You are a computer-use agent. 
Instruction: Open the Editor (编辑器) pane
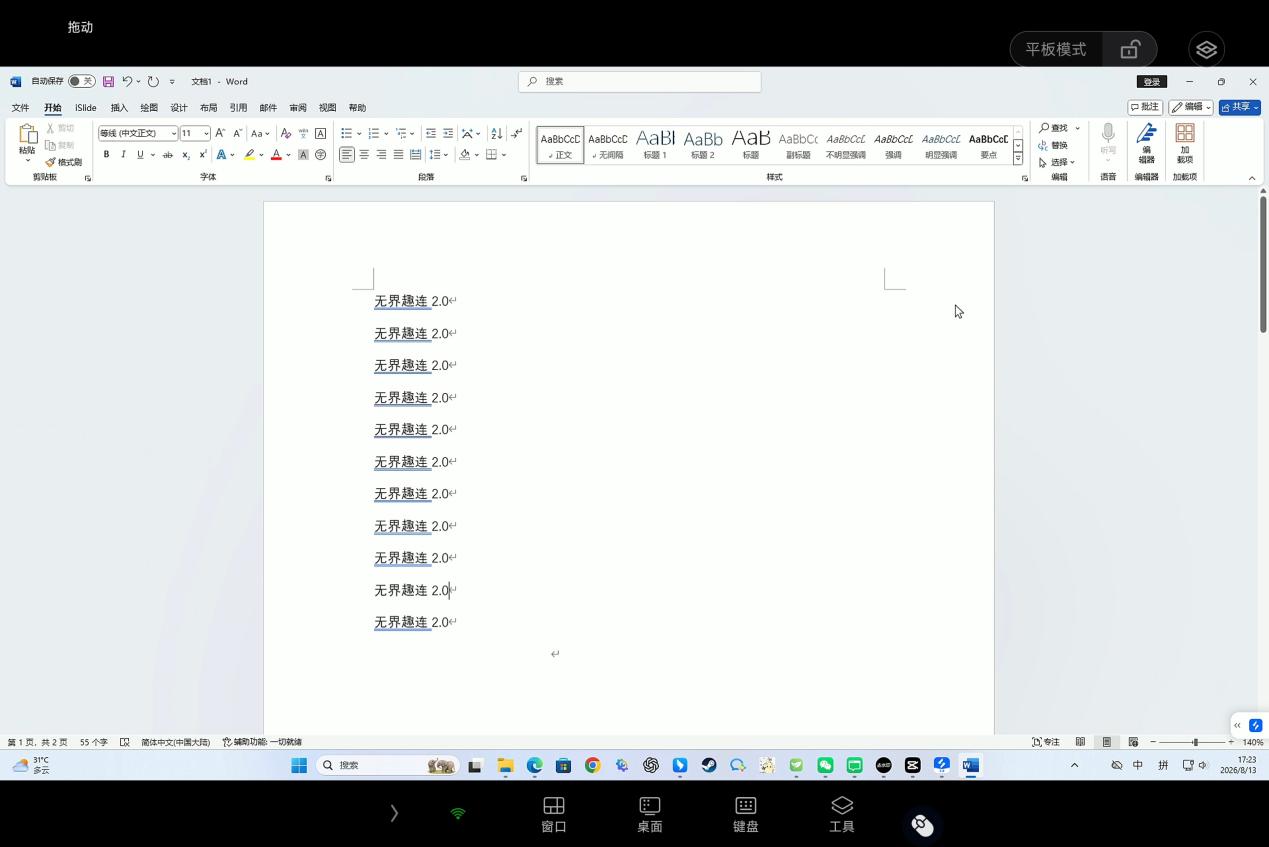coord(1146,144)
